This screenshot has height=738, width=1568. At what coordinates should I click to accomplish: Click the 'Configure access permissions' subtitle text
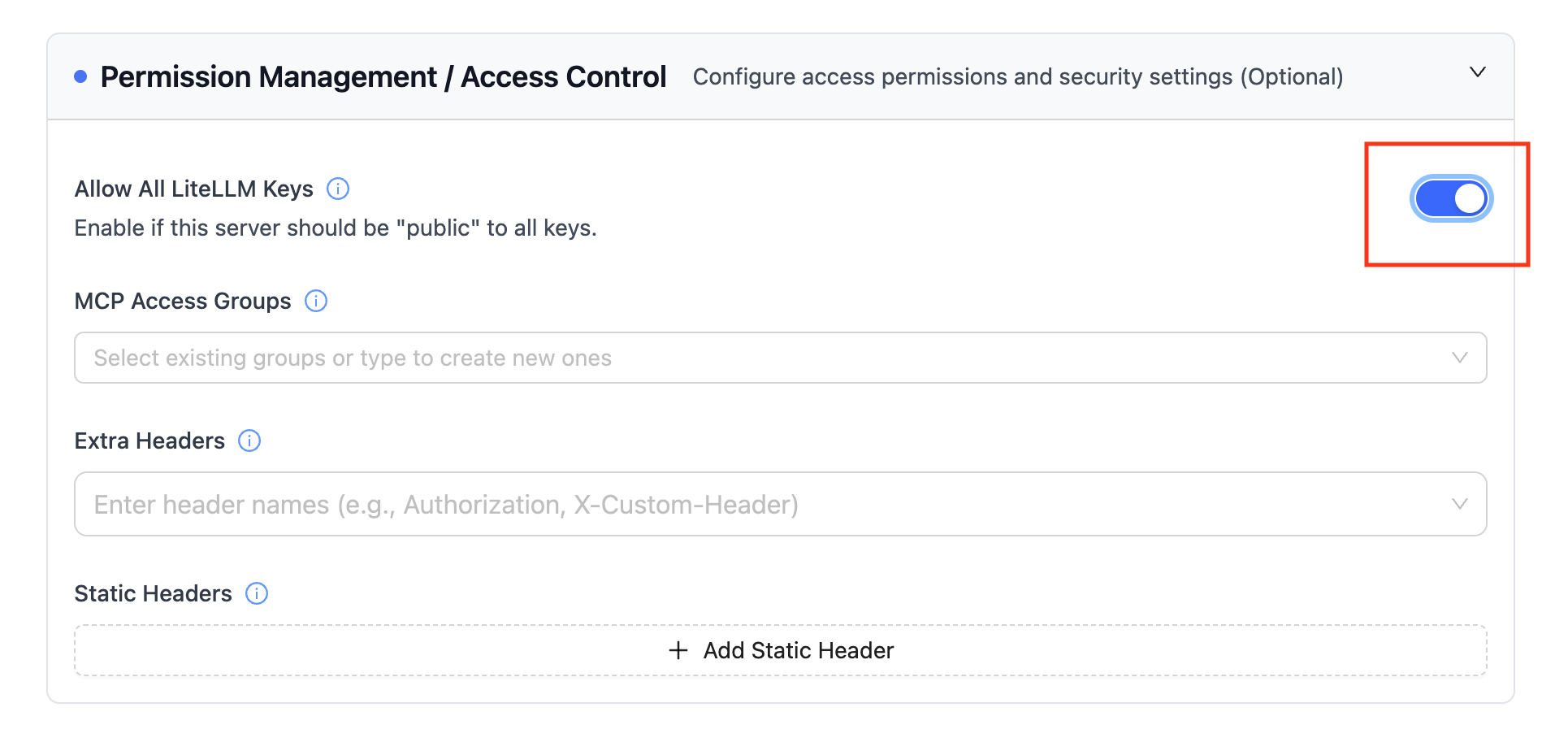click(1018, 76)
